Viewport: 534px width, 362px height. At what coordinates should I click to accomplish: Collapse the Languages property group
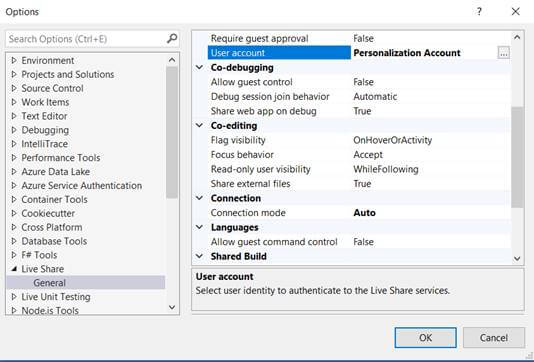pyautogui.click(x=200, y=227)
